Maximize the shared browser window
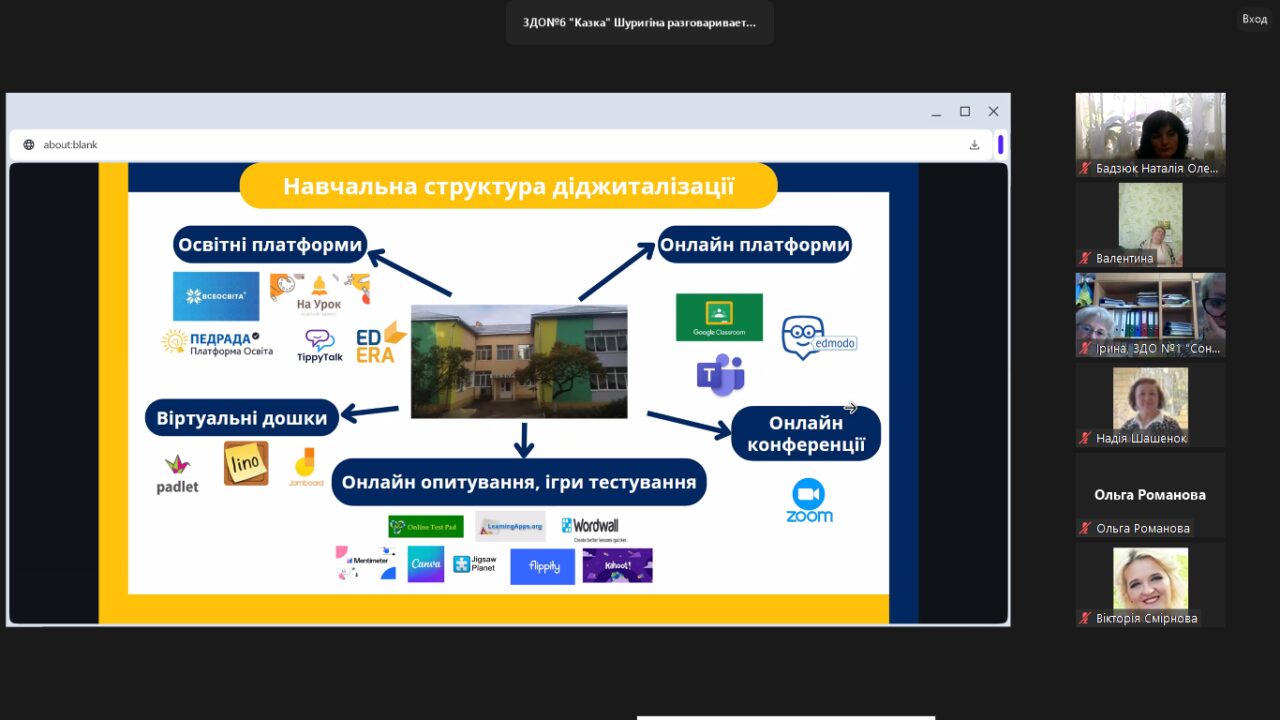Image resolution: width=1280 pixels, height=720 pixels. (x=965, y=111)
